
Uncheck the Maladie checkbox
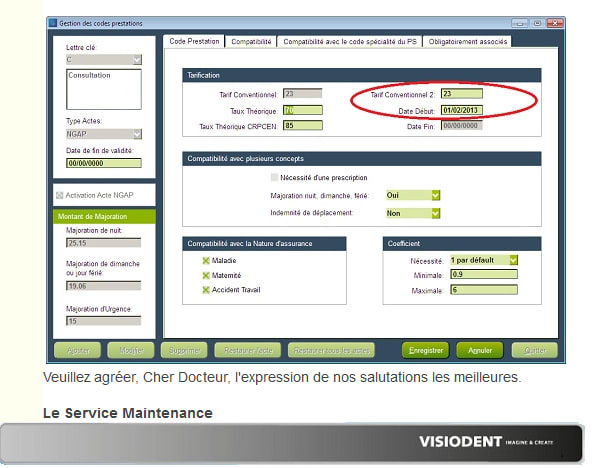pyautogui.click(x=205, y=261)
